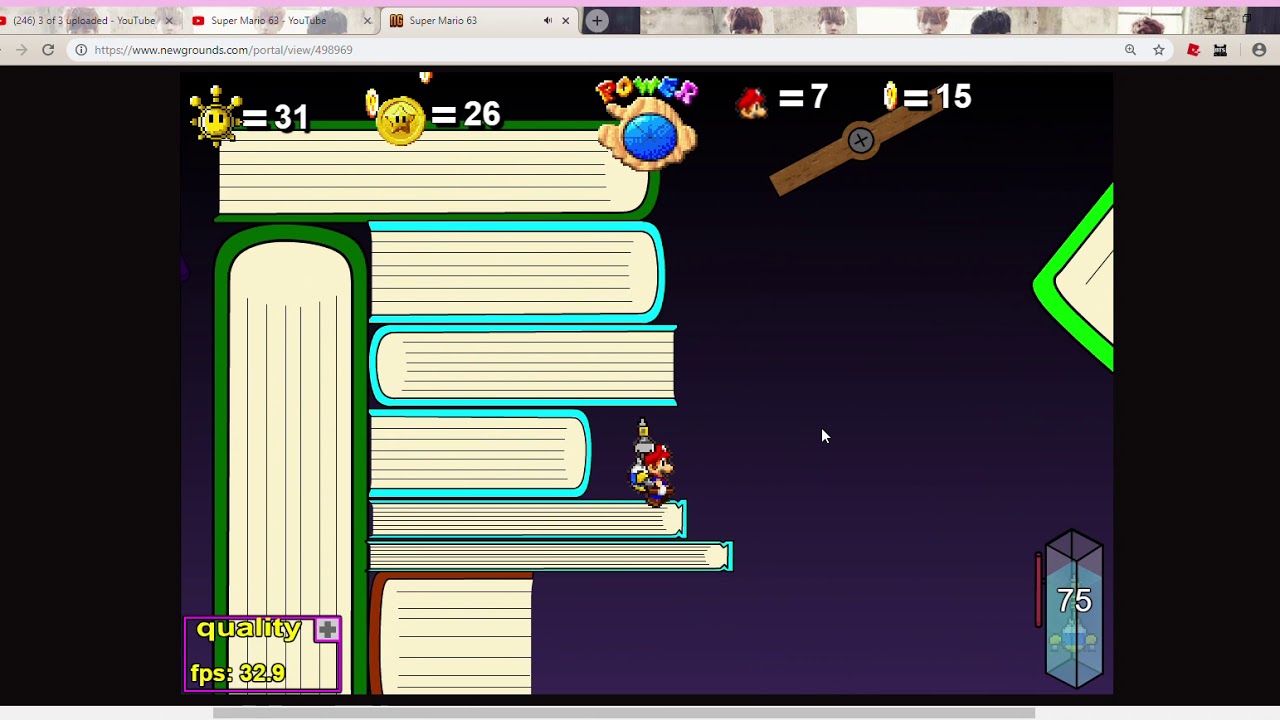
Task: Open a new browser tab
Action: click(x=597, y=20)
